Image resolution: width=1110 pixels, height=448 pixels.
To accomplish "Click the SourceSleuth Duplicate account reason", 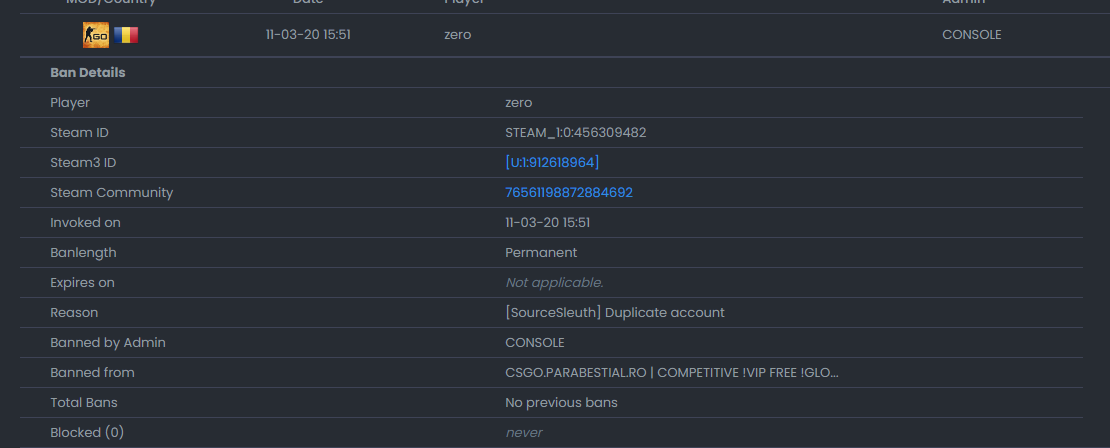I will [x=614, y=312].
